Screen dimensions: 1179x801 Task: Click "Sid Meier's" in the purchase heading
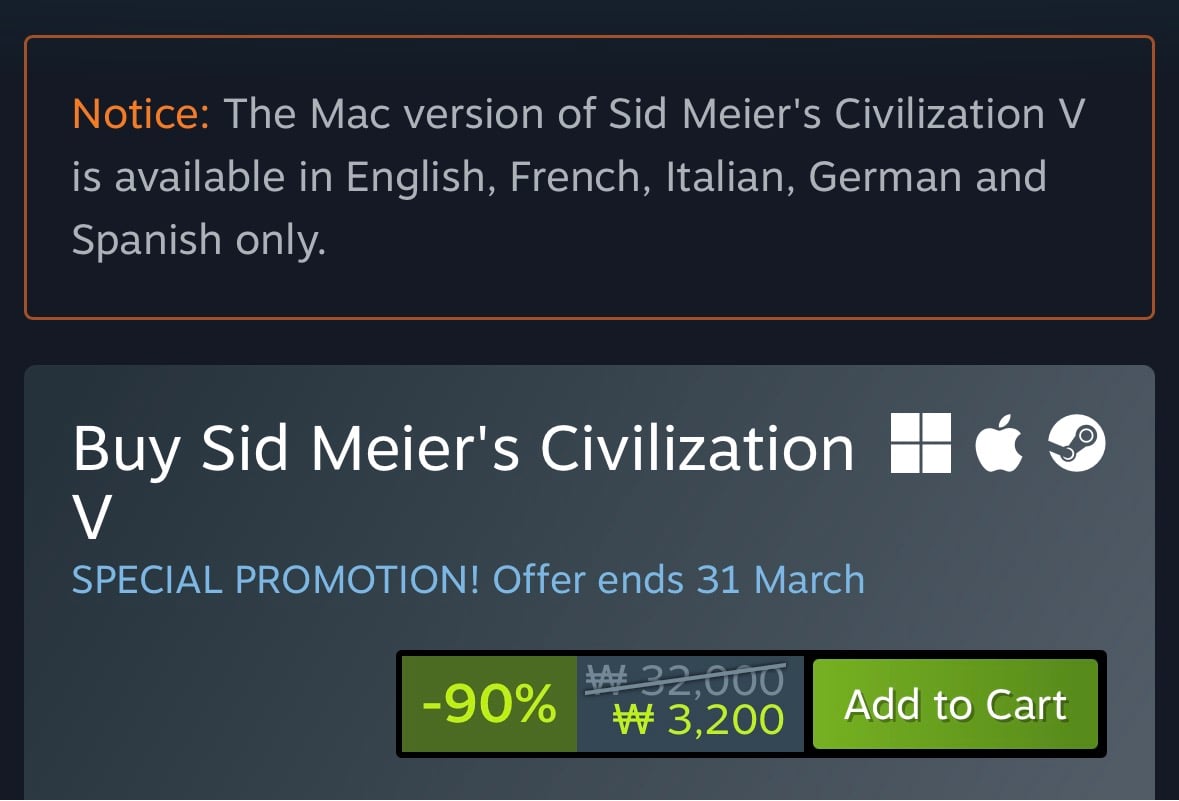tap(360, 450)
